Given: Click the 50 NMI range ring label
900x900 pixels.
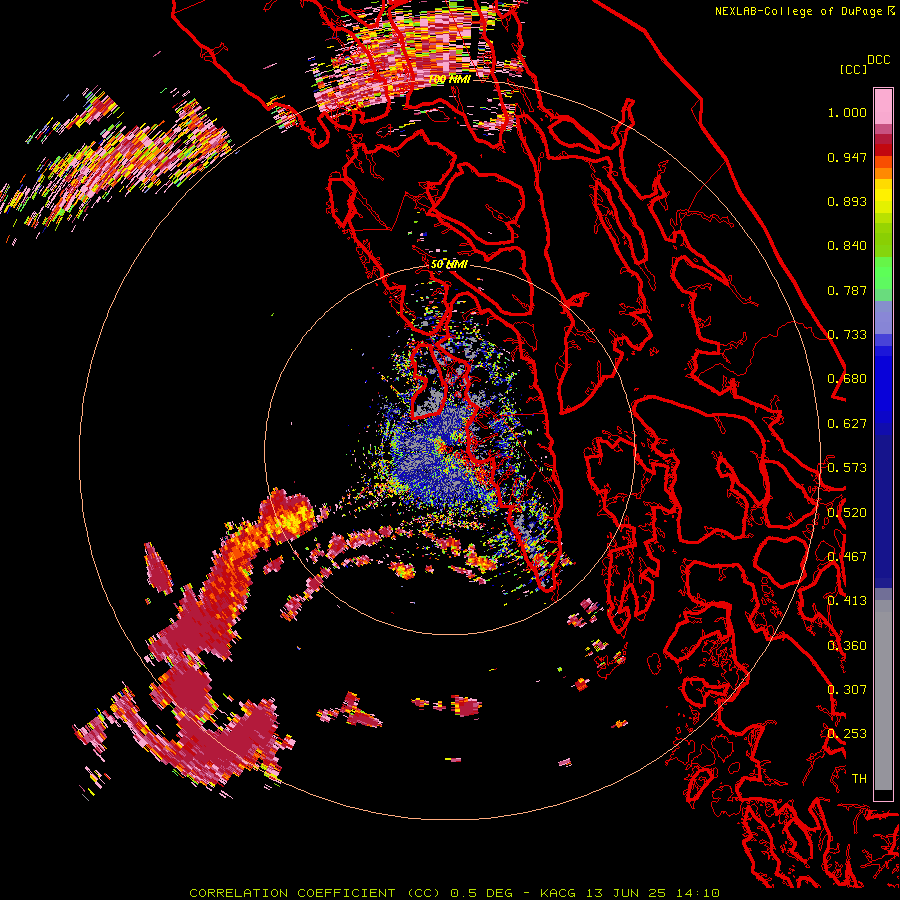Looking at the screenshot, I should pyautogui.click(x=449, y=264).
